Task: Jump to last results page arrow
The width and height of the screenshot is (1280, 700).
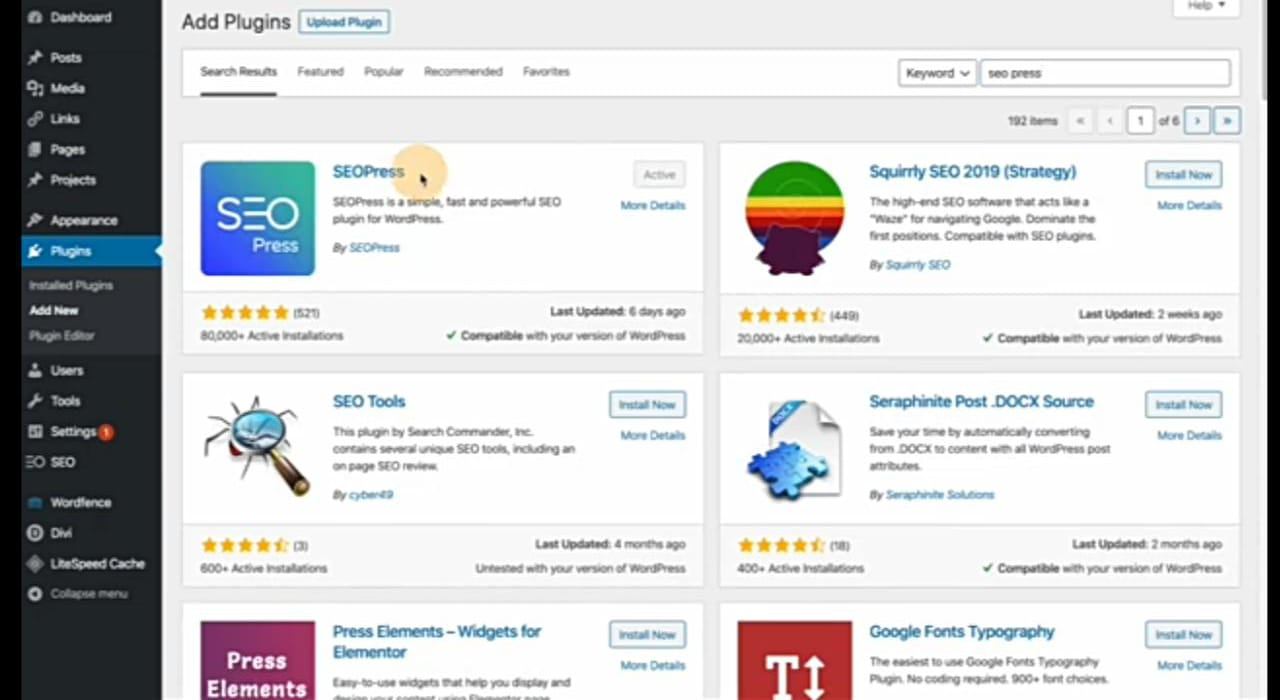Action: (1227, 121)
